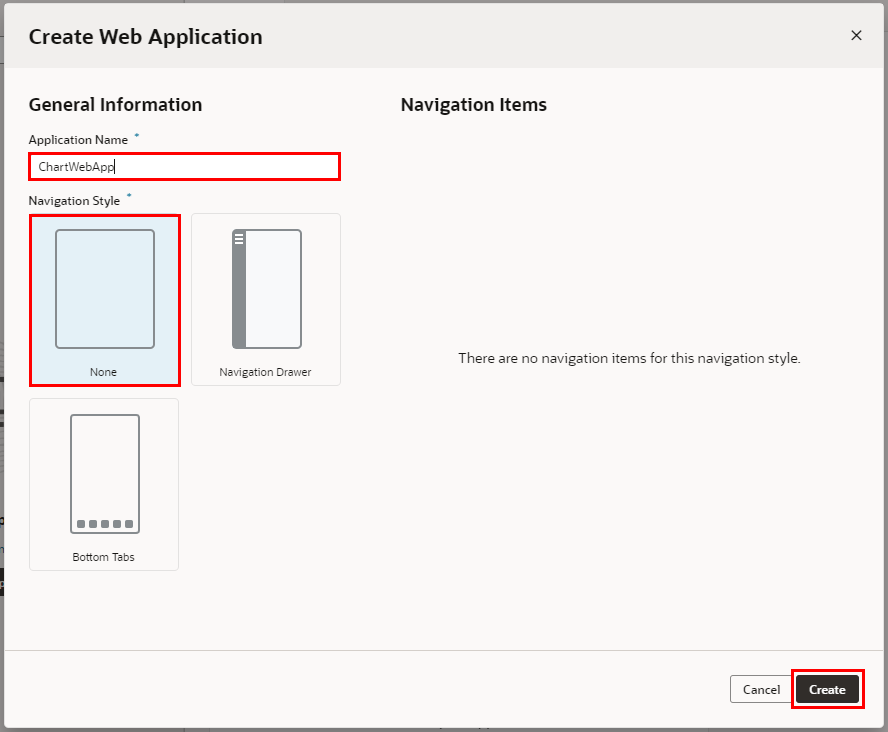Image resolution: width=888 pixels, height=732 pixels.
Task: Click the "None" caption text
Action: click(x=104, y=372)
